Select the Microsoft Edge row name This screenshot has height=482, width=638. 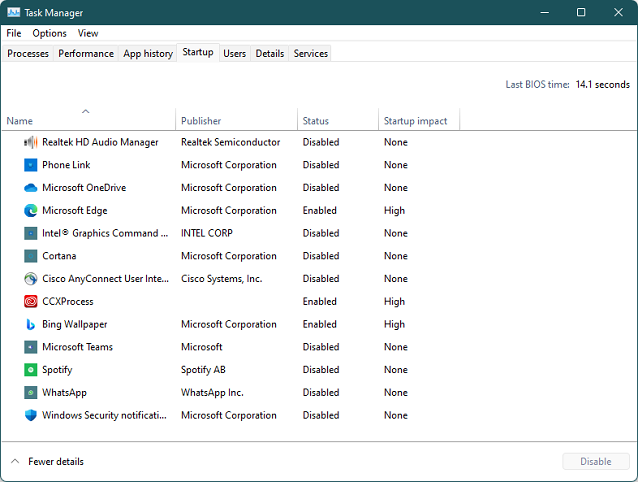[74, 211]
